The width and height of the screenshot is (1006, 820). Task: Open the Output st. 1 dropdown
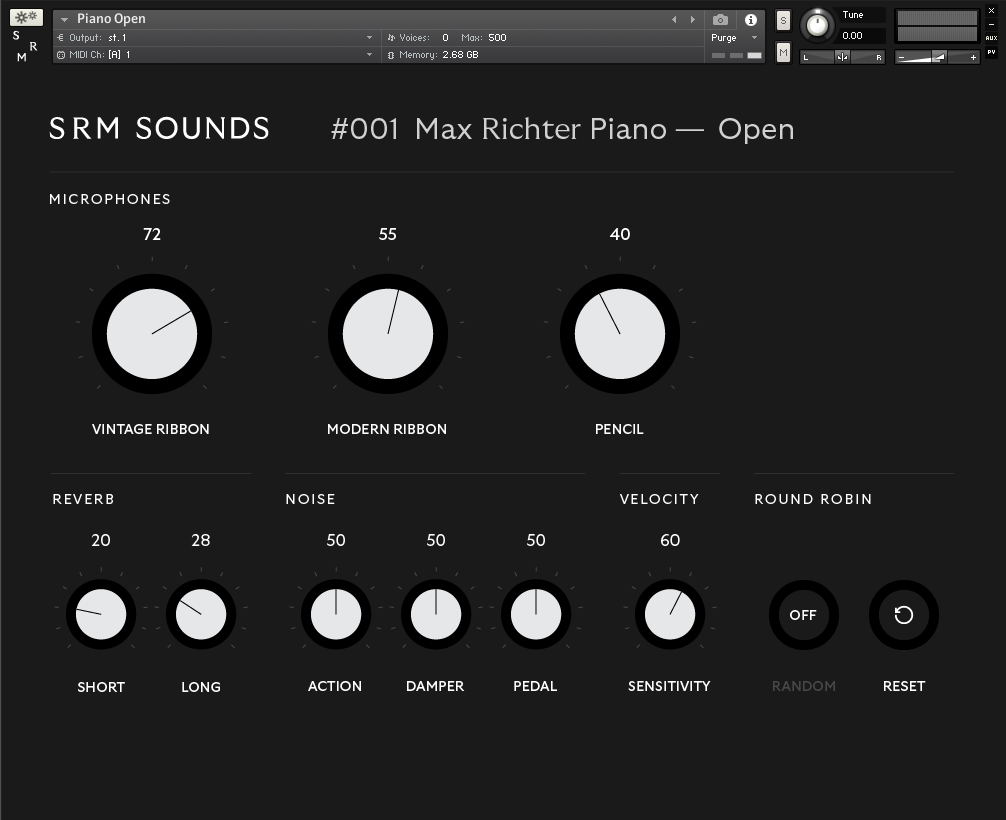tap(369, 38)
